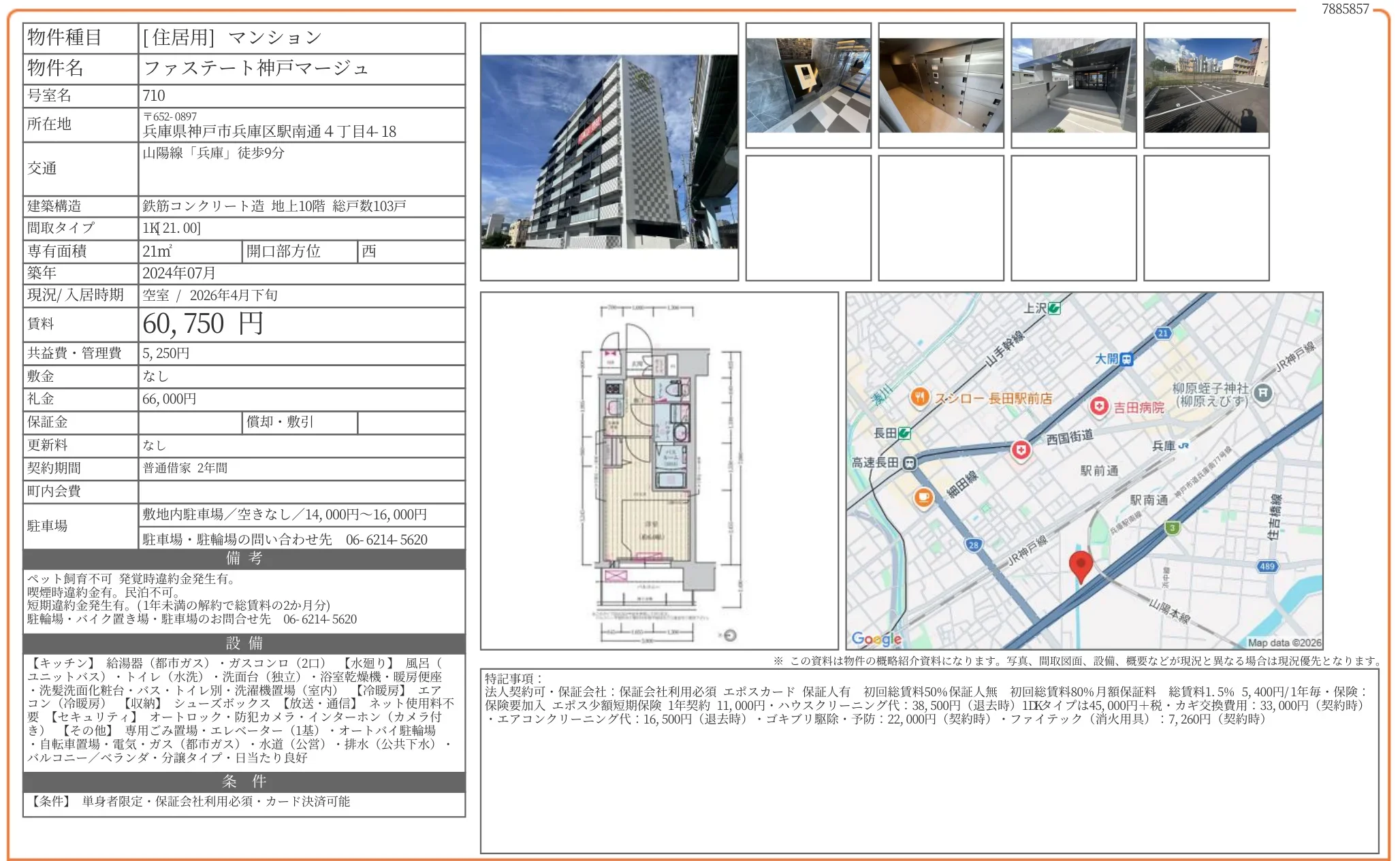Click the 長田 subway station icon
Viewport: 1400px width, 861px height.
(904, 433)
